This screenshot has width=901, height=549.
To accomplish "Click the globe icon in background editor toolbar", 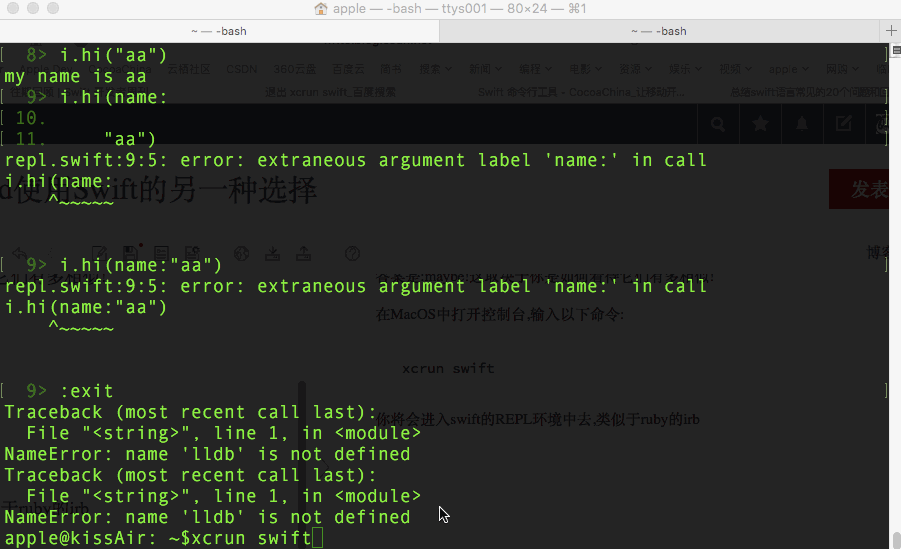I will point(241,254).
